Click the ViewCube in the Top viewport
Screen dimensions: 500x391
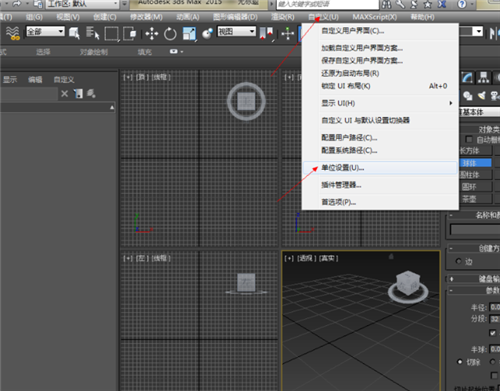[246, 101]
